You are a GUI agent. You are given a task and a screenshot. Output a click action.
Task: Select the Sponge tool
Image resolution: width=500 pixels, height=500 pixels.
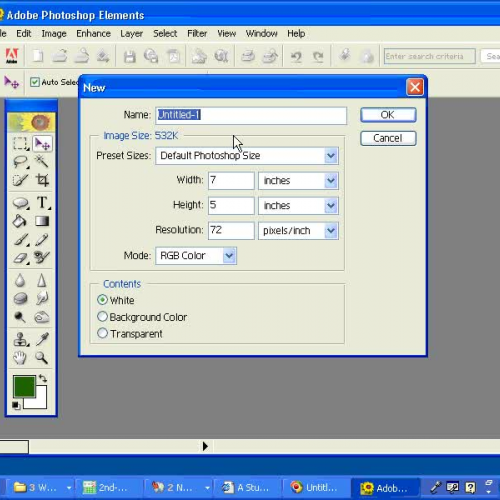pos(20,298)
